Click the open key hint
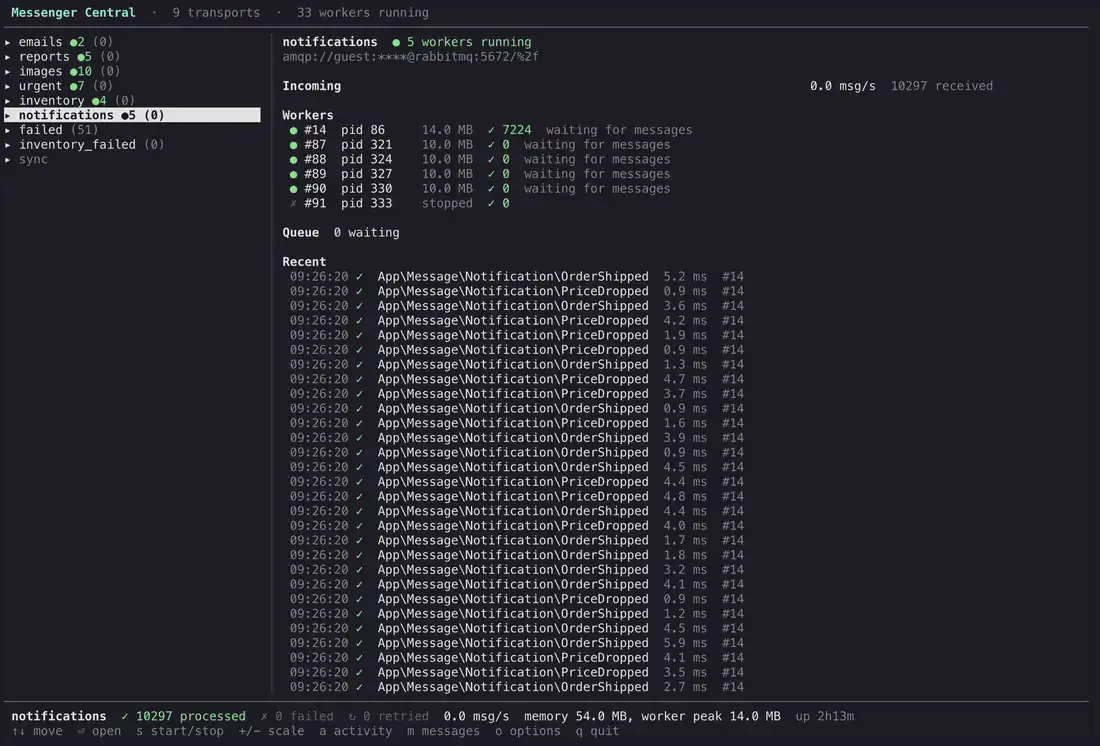Viewport: 1100px width, 746px height. [x=99, y=731]
